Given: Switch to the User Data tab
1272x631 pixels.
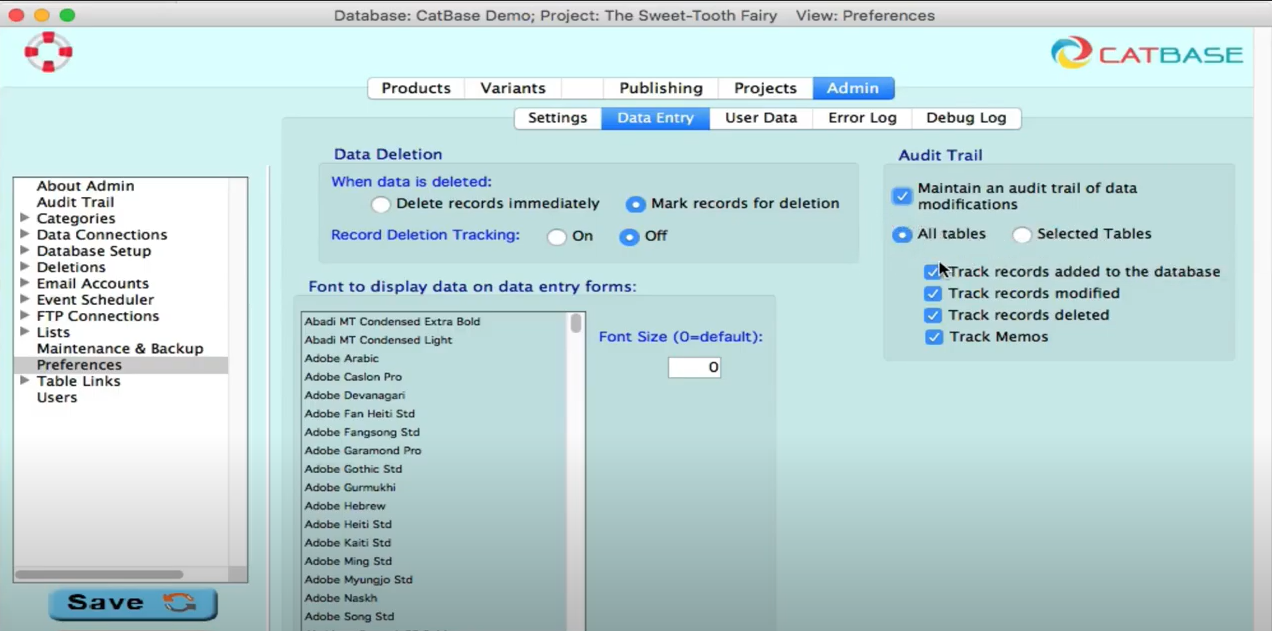Looking at the screenshot, I should point(760,118).
